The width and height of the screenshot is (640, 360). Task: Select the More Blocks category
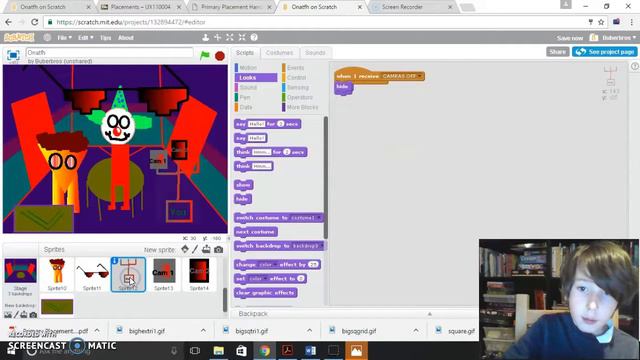pyautogui.click(x=302, y=107)
